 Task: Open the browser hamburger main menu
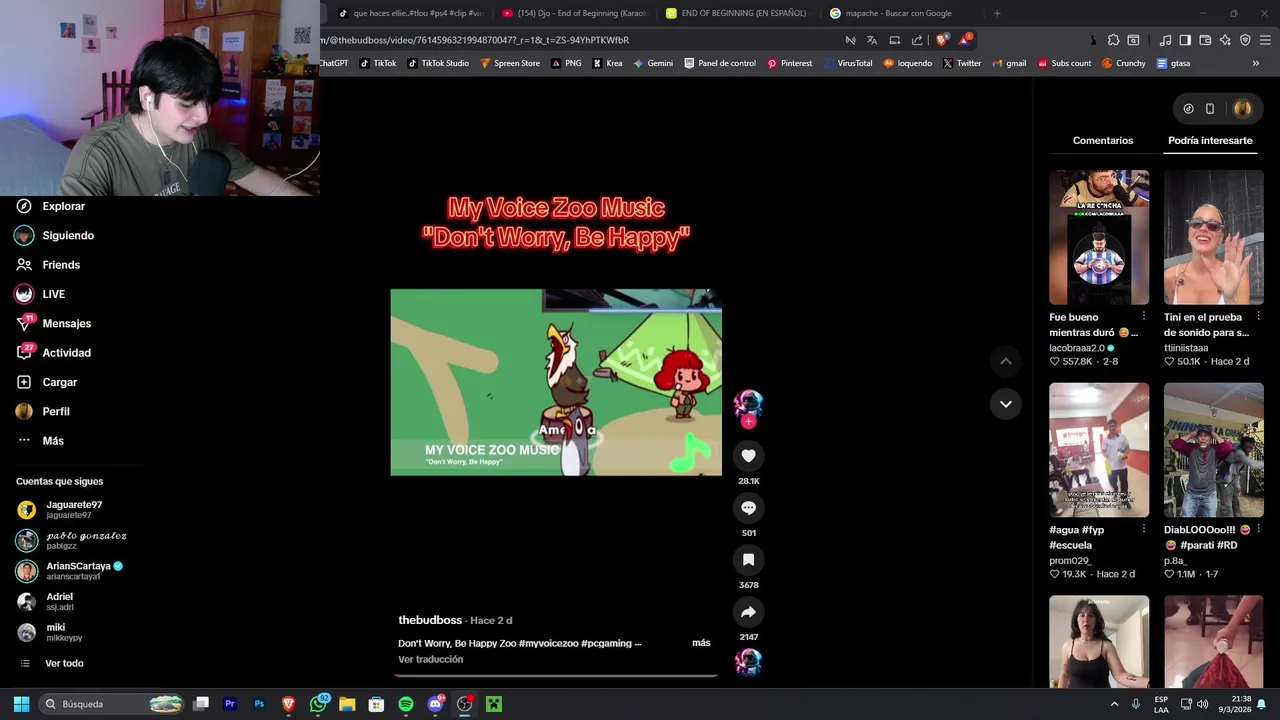(1265, 40)
